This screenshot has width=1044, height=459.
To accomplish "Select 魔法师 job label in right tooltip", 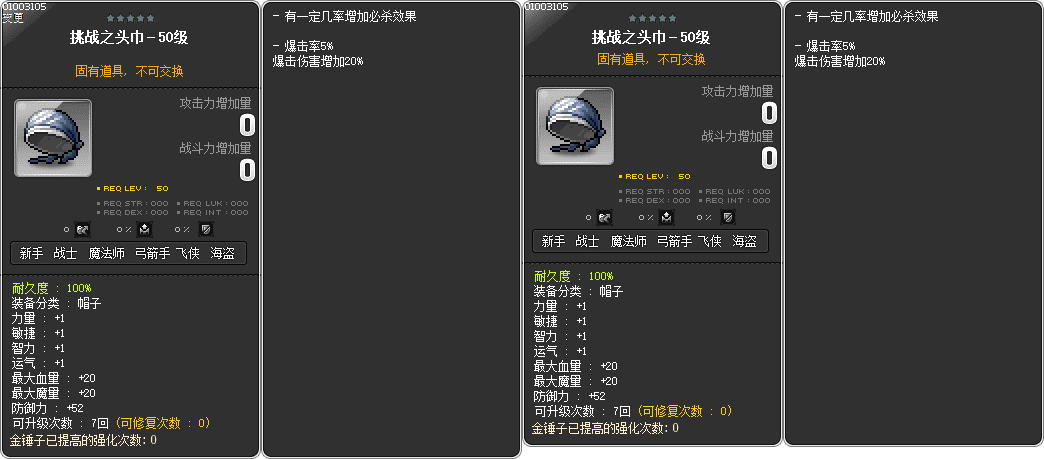I will click(629, 242).
